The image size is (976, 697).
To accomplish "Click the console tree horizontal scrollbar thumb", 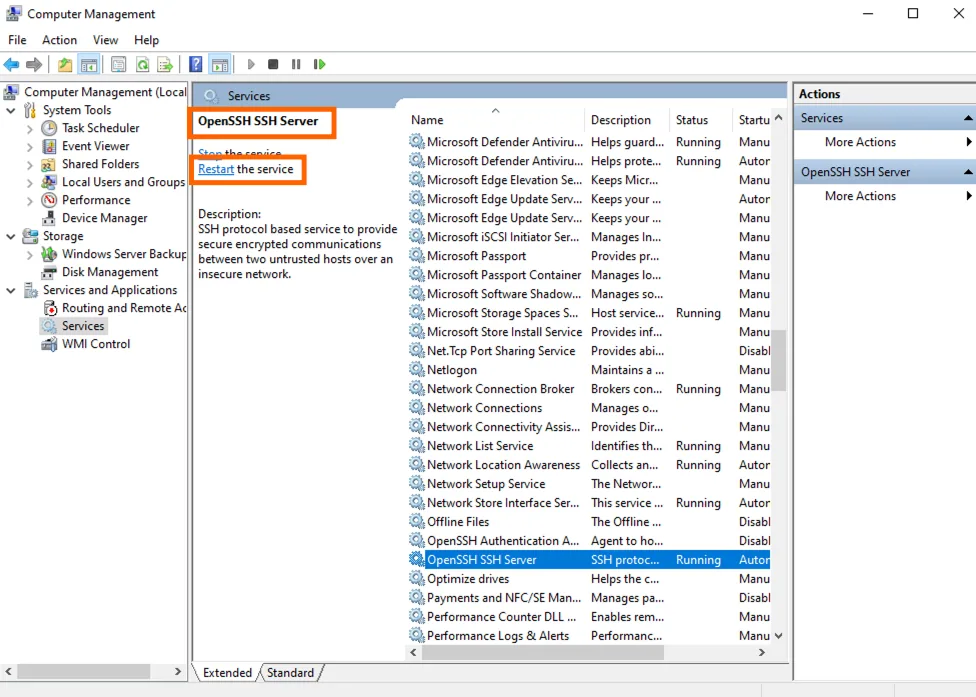I will pyautogui.click(x=83, y=671).
